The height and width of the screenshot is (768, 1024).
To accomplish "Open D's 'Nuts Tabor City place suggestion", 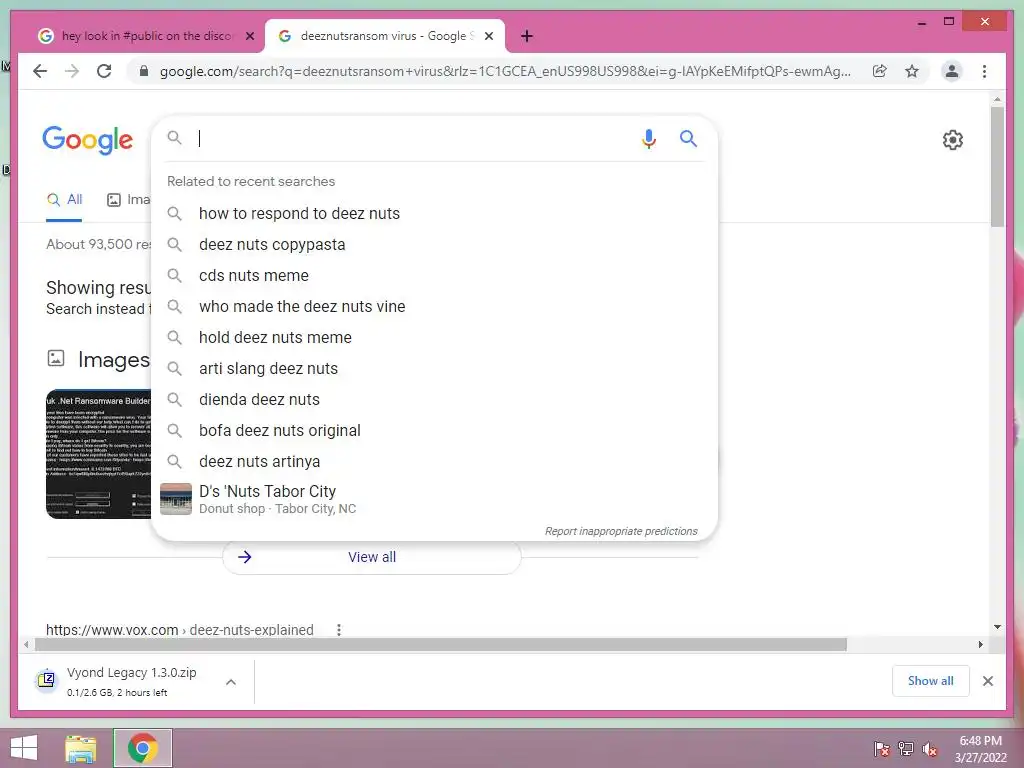I will tap(434, 499).
